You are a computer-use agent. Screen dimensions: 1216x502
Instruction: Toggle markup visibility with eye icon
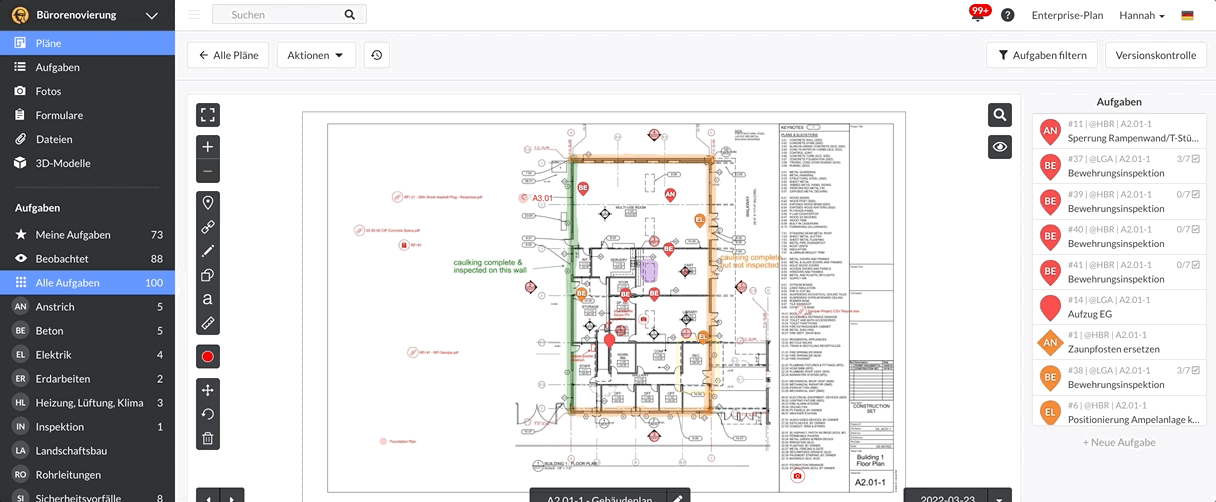[999, 147]
